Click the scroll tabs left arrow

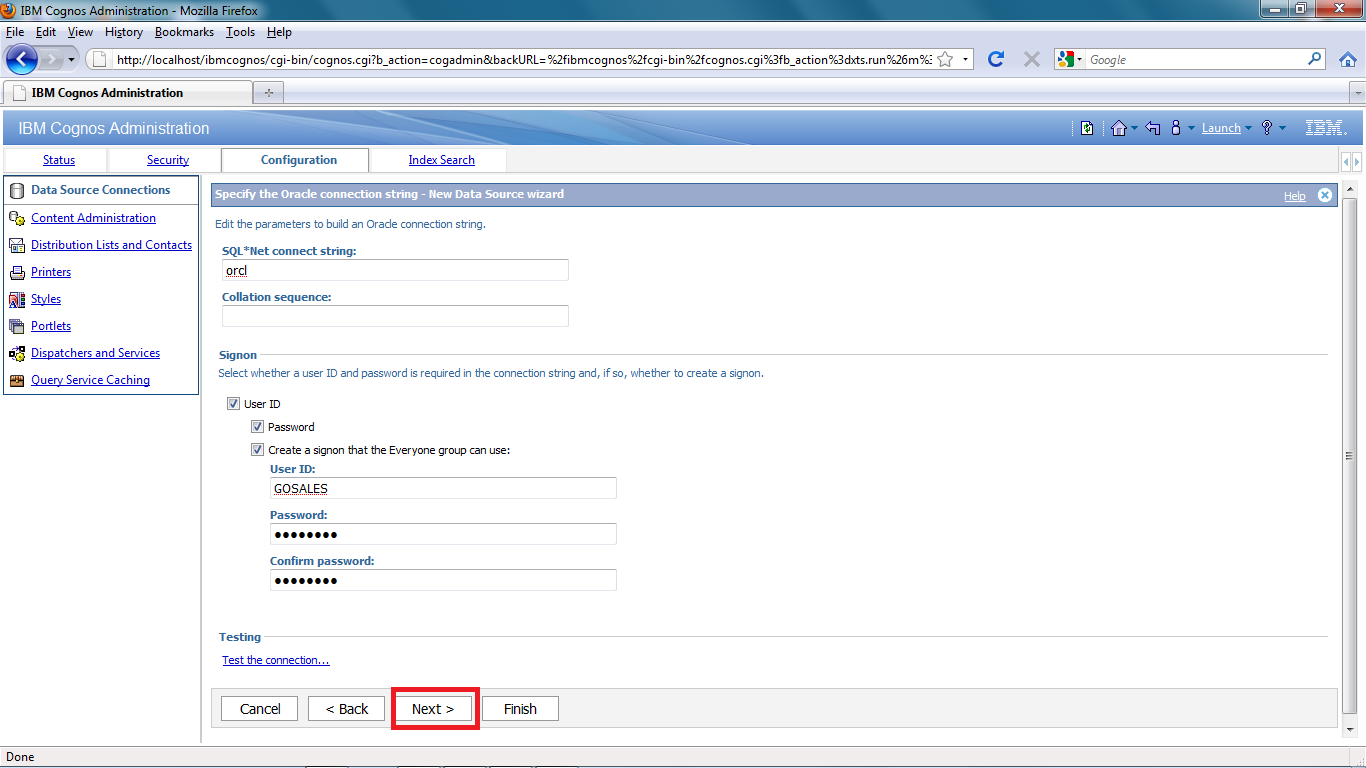(x=1346, y=161)
